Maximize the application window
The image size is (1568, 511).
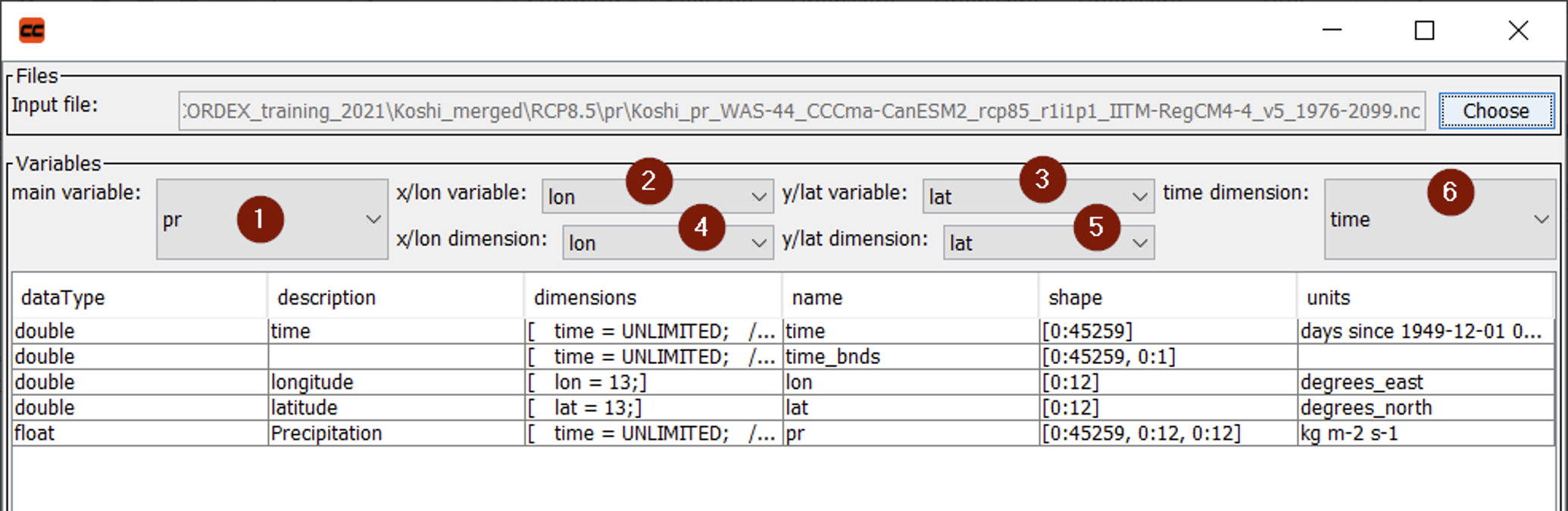point(1424,30)
